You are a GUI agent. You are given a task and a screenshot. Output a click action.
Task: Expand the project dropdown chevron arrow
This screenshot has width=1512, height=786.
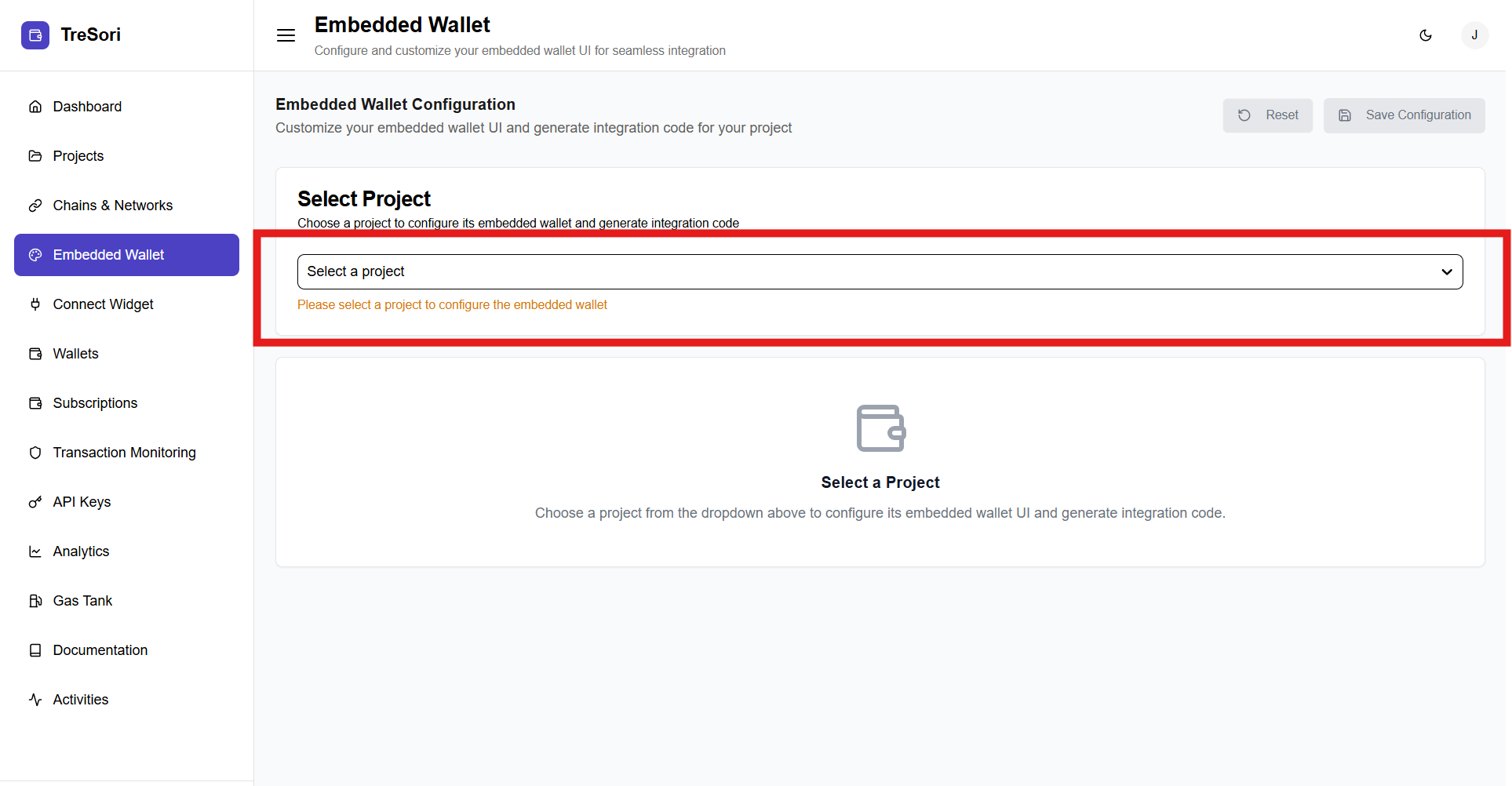tap(1446, 272)
